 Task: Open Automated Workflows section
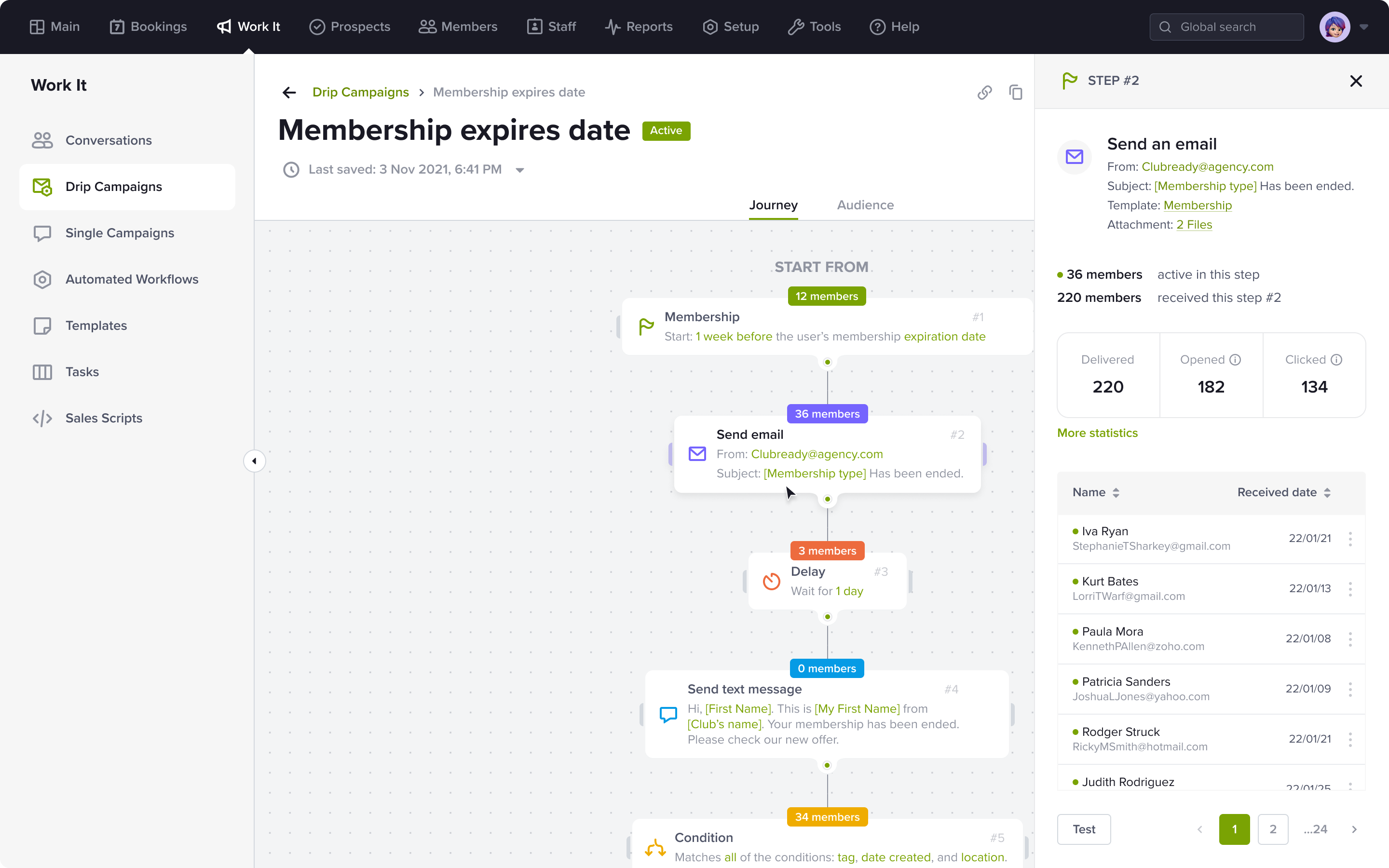click(x=132, y=279)
